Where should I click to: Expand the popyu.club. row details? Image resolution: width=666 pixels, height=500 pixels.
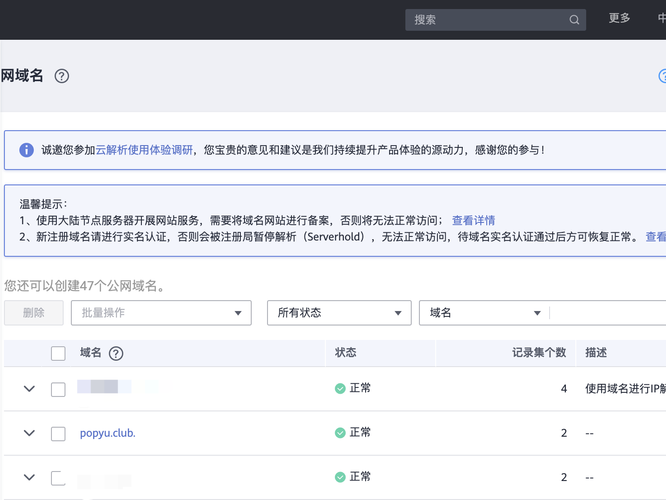coord(29,433)
